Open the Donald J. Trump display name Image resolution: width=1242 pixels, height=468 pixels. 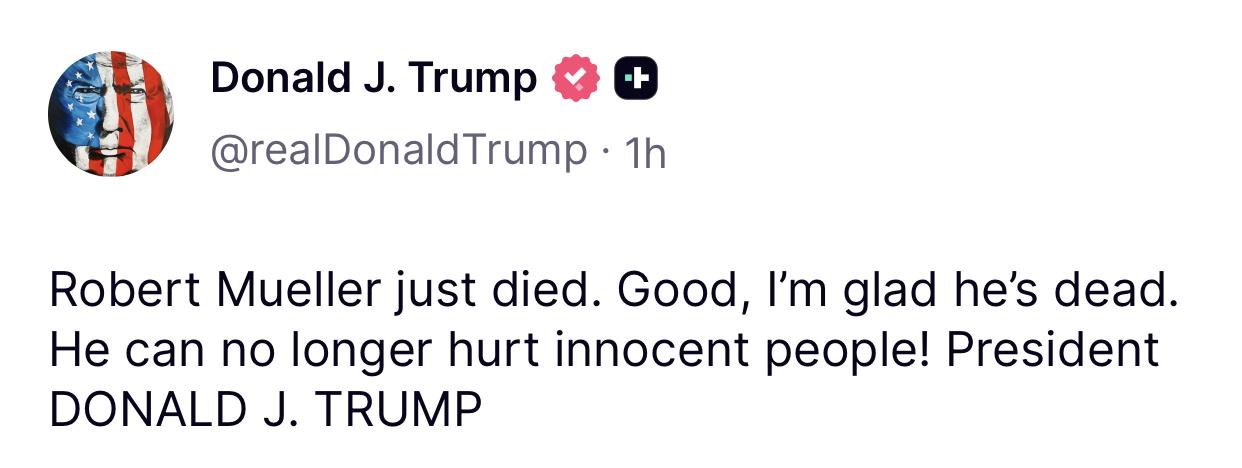coord(373,79)
